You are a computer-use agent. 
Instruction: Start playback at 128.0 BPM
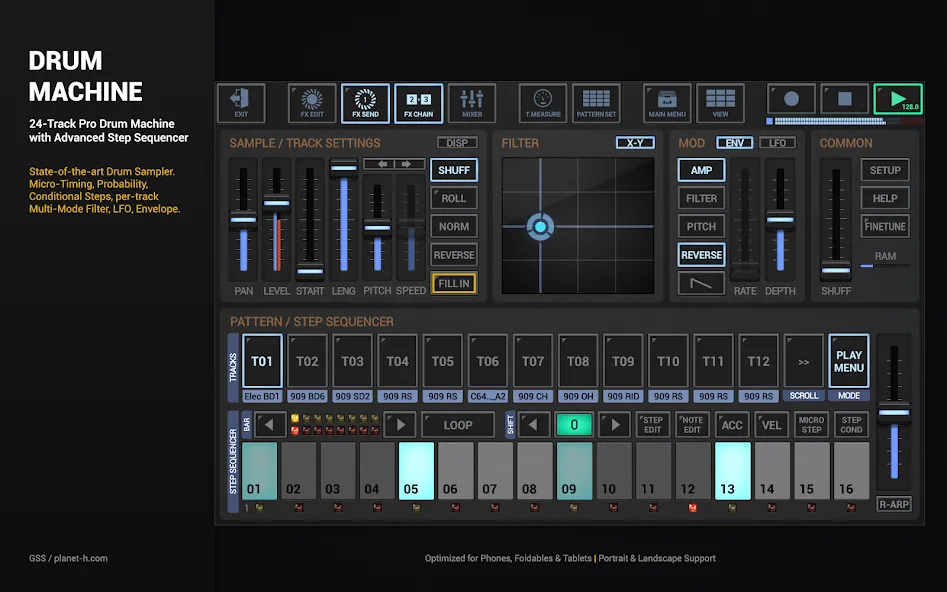(898, 99)
